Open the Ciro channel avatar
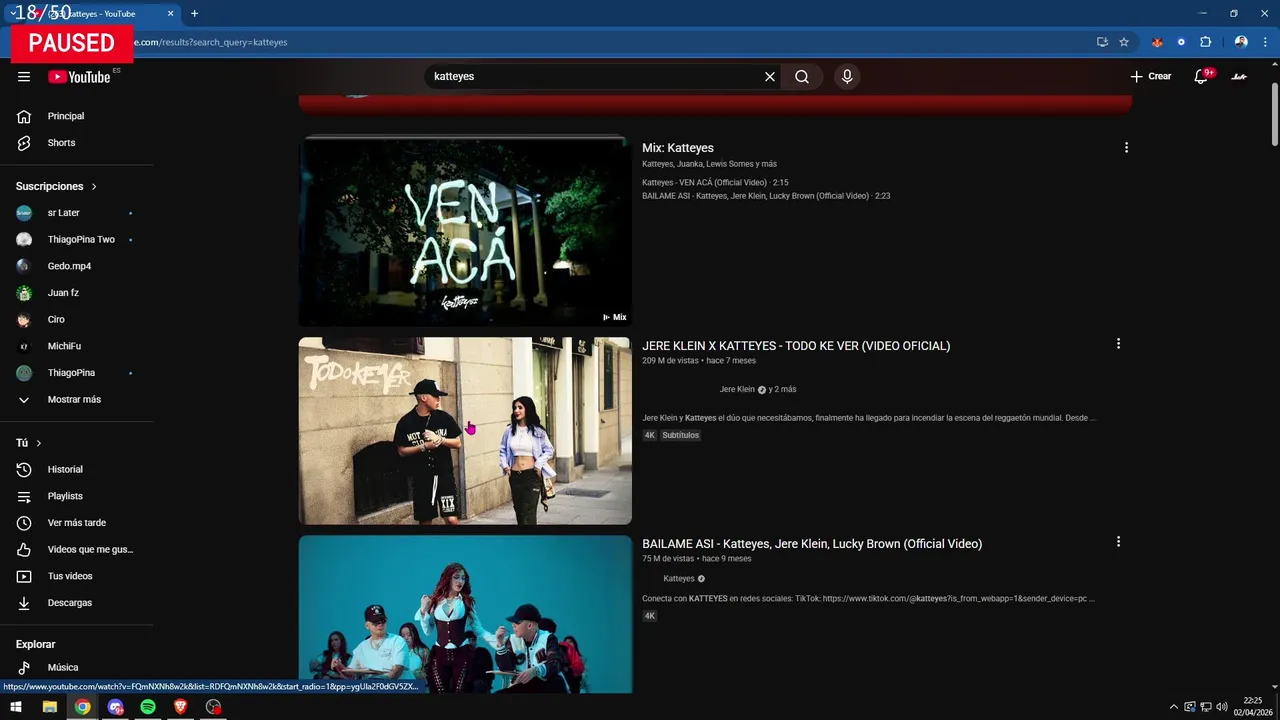 [24, 320]
